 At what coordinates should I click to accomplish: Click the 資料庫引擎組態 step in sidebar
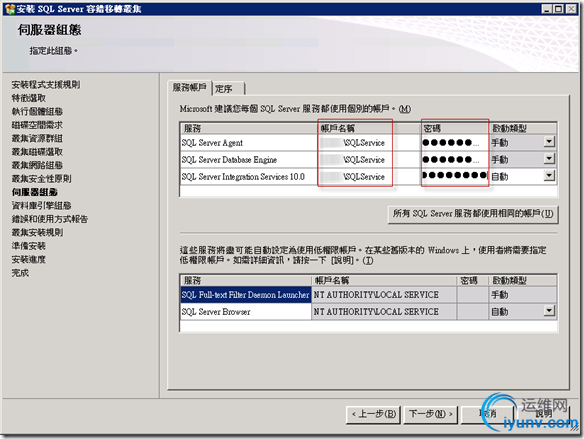click(41, 206)
